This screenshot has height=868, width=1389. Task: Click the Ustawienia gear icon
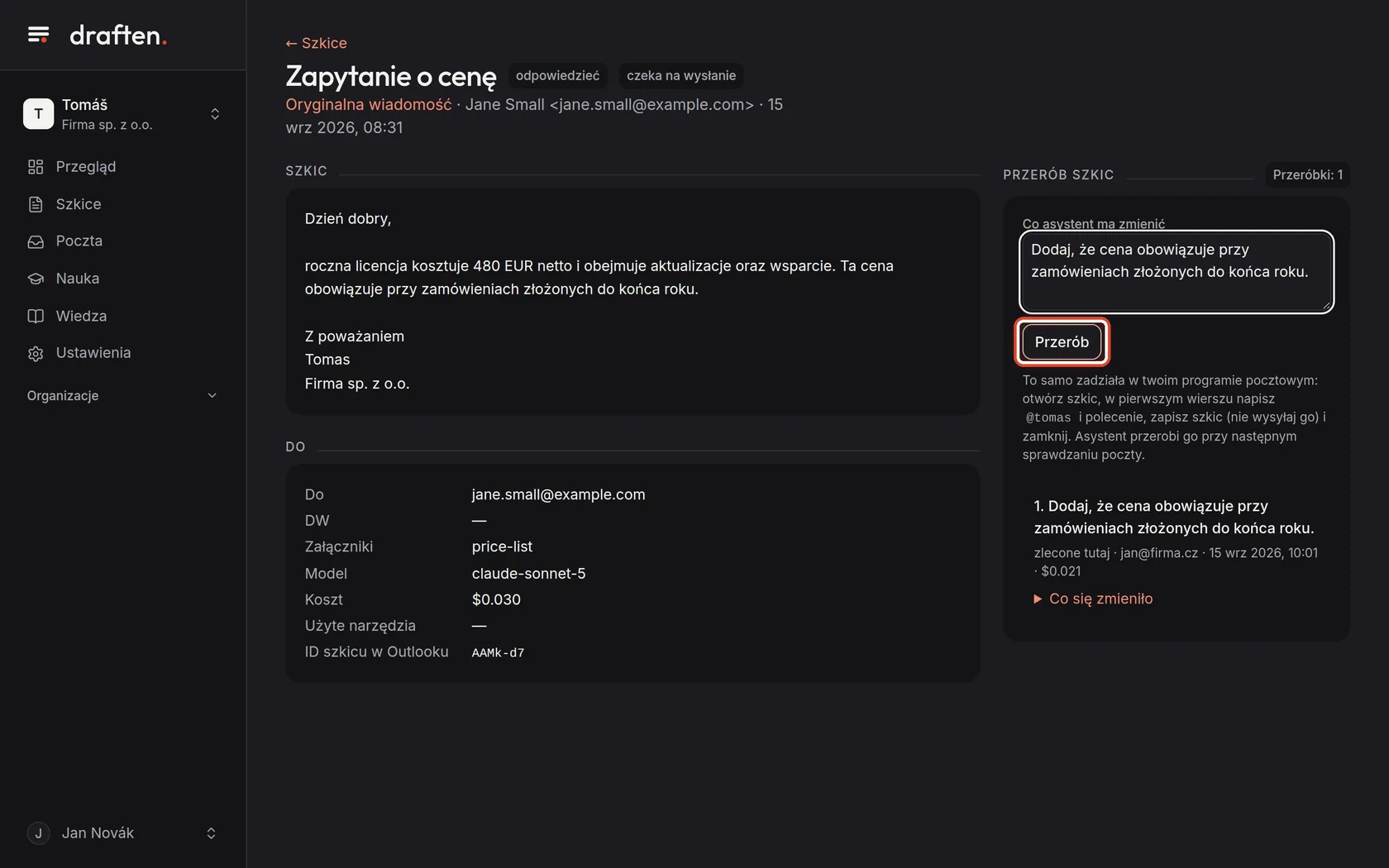coord(36,354)
